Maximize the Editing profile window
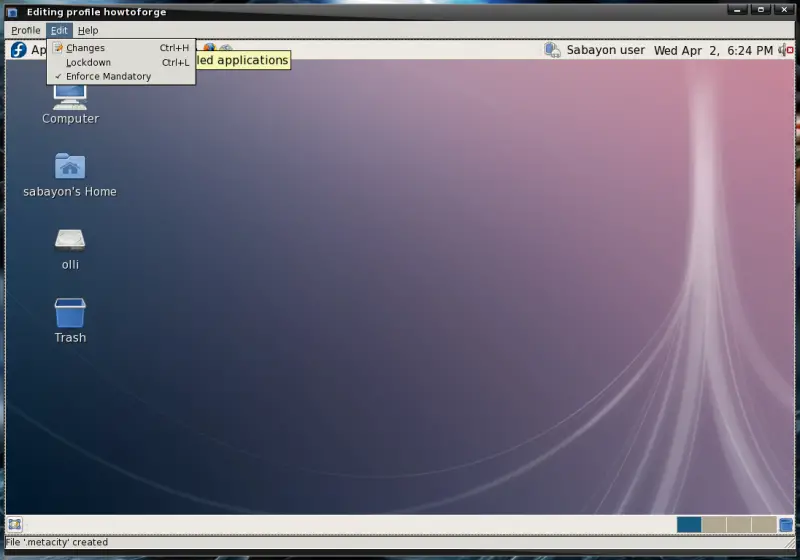This screenshot has width=800, height=560. (x=761, y=10)
